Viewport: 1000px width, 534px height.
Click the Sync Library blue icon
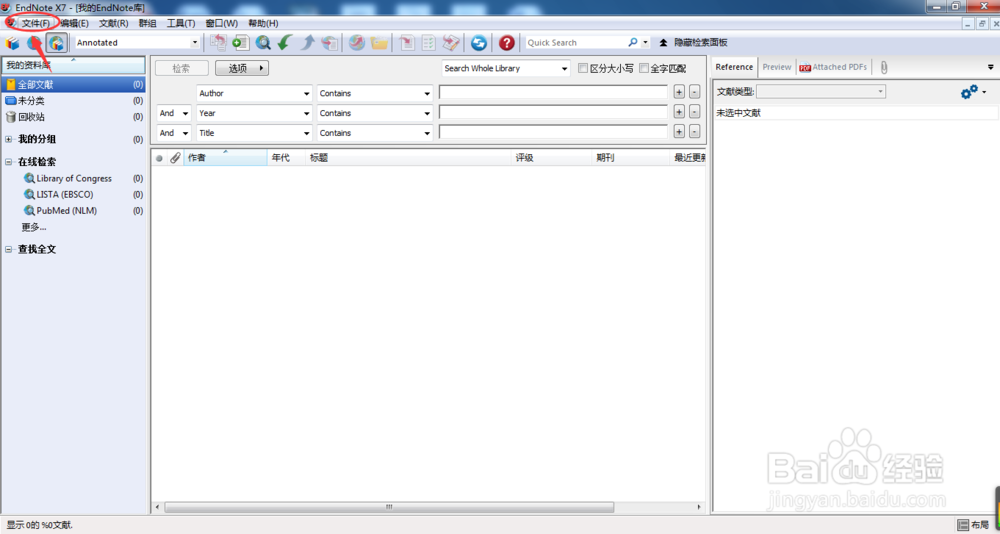click(479, 43)
